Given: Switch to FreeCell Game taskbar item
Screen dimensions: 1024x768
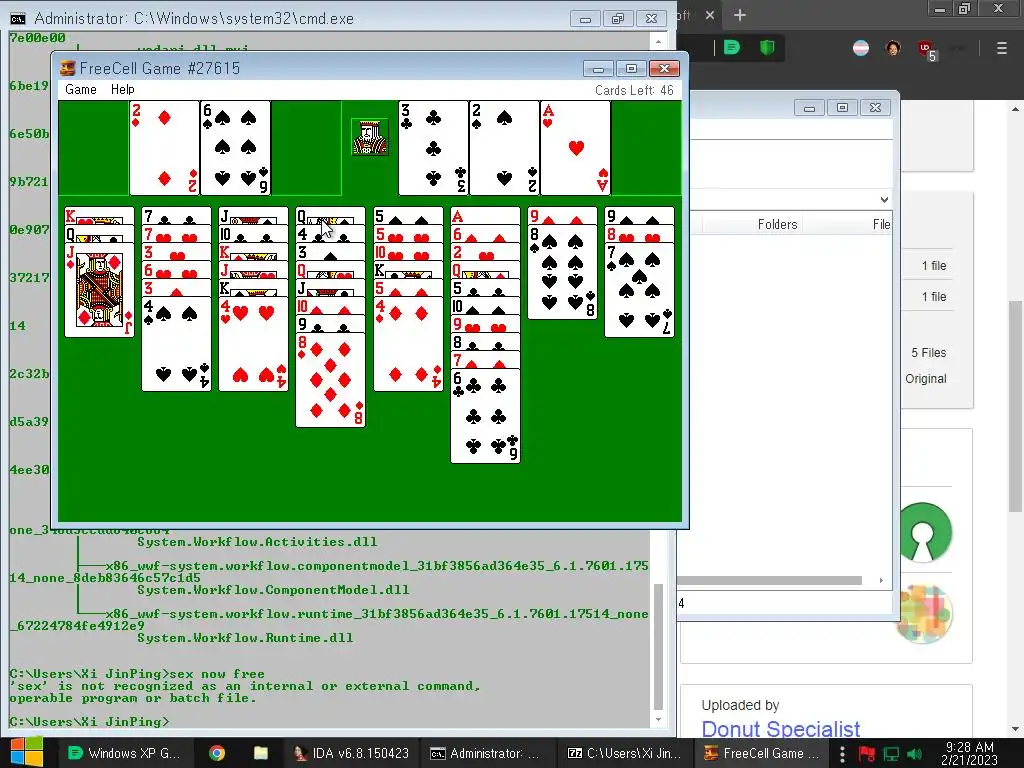Looking at the screenshot, I should (x=761, y=753).
